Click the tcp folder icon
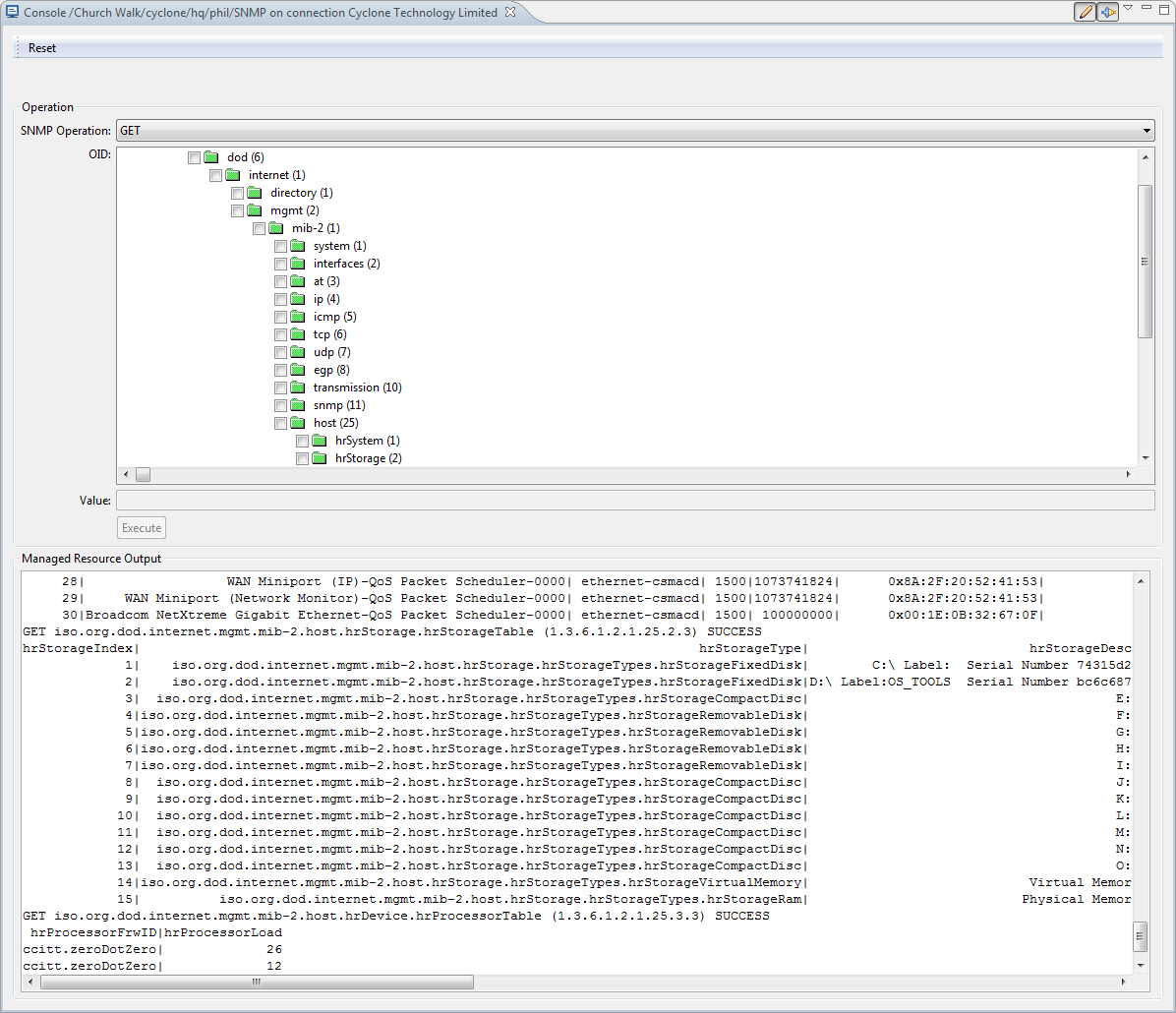 pos(298,334)
